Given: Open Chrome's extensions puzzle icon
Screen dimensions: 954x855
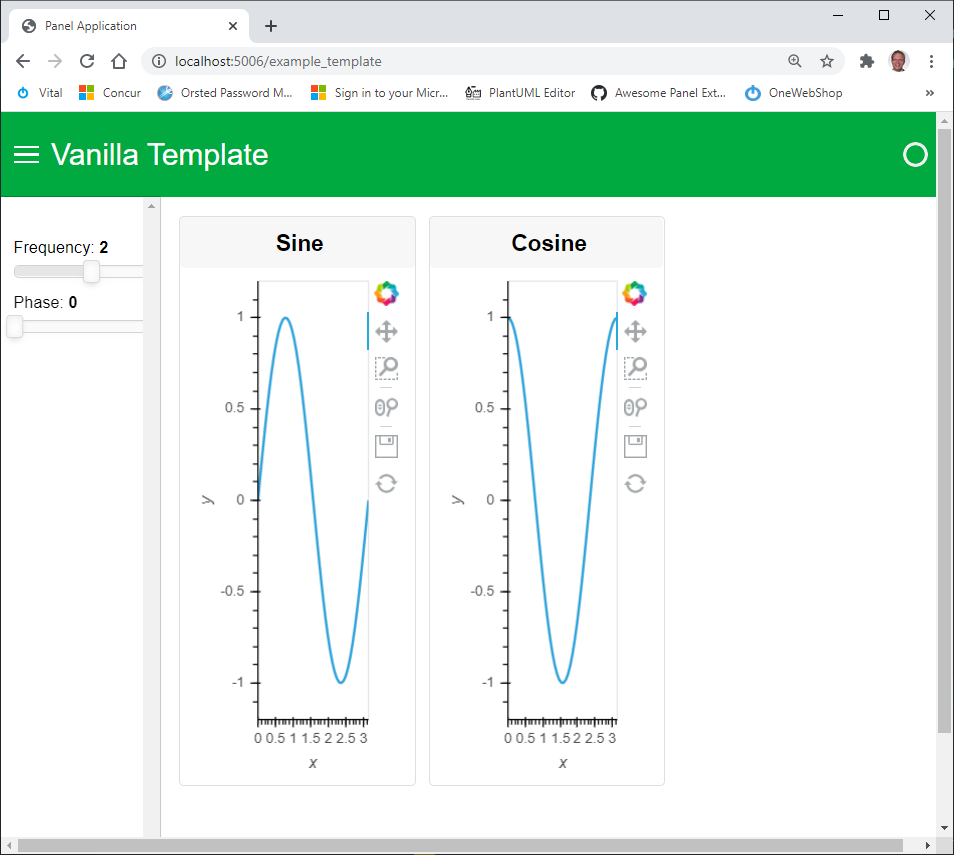Looking at the screenshot, I should click(x=866, y=61).
